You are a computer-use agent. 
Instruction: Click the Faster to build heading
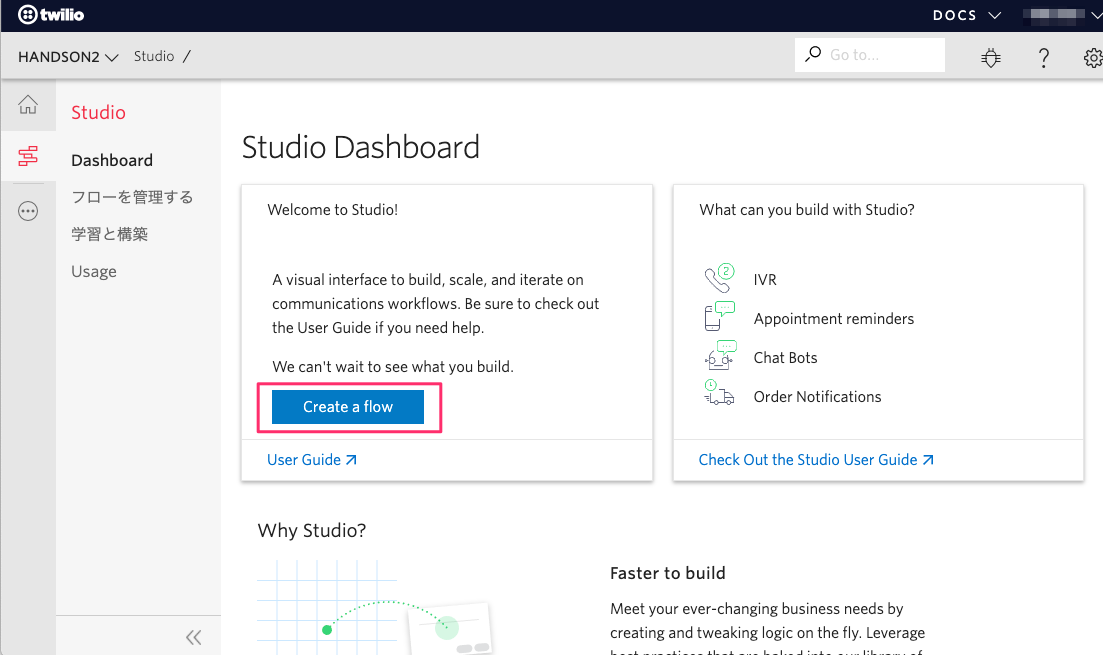[x=668, y=573]
